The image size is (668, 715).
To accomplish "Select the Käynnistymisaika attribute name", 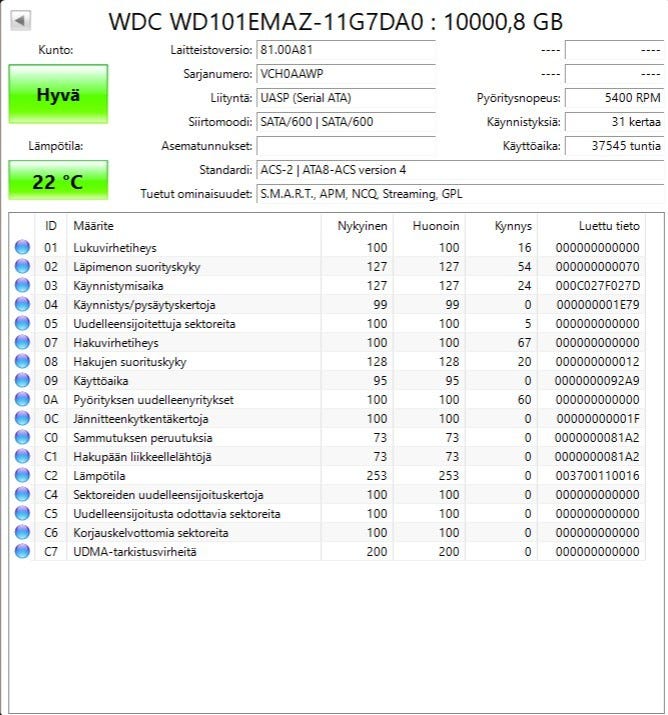I will [x=118, y=286].
